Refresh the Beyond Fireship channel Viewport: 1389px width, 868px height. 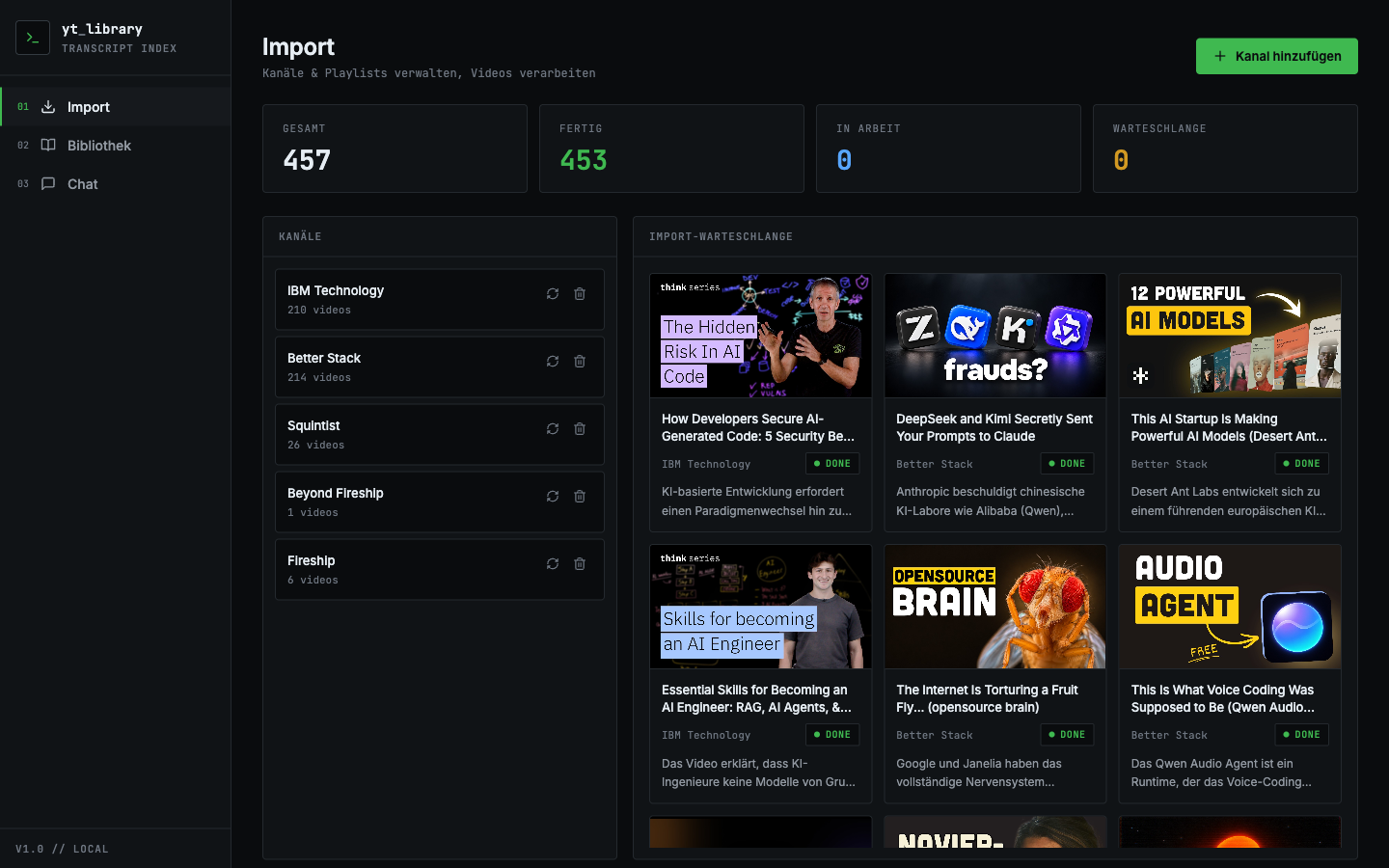[553, 497]
